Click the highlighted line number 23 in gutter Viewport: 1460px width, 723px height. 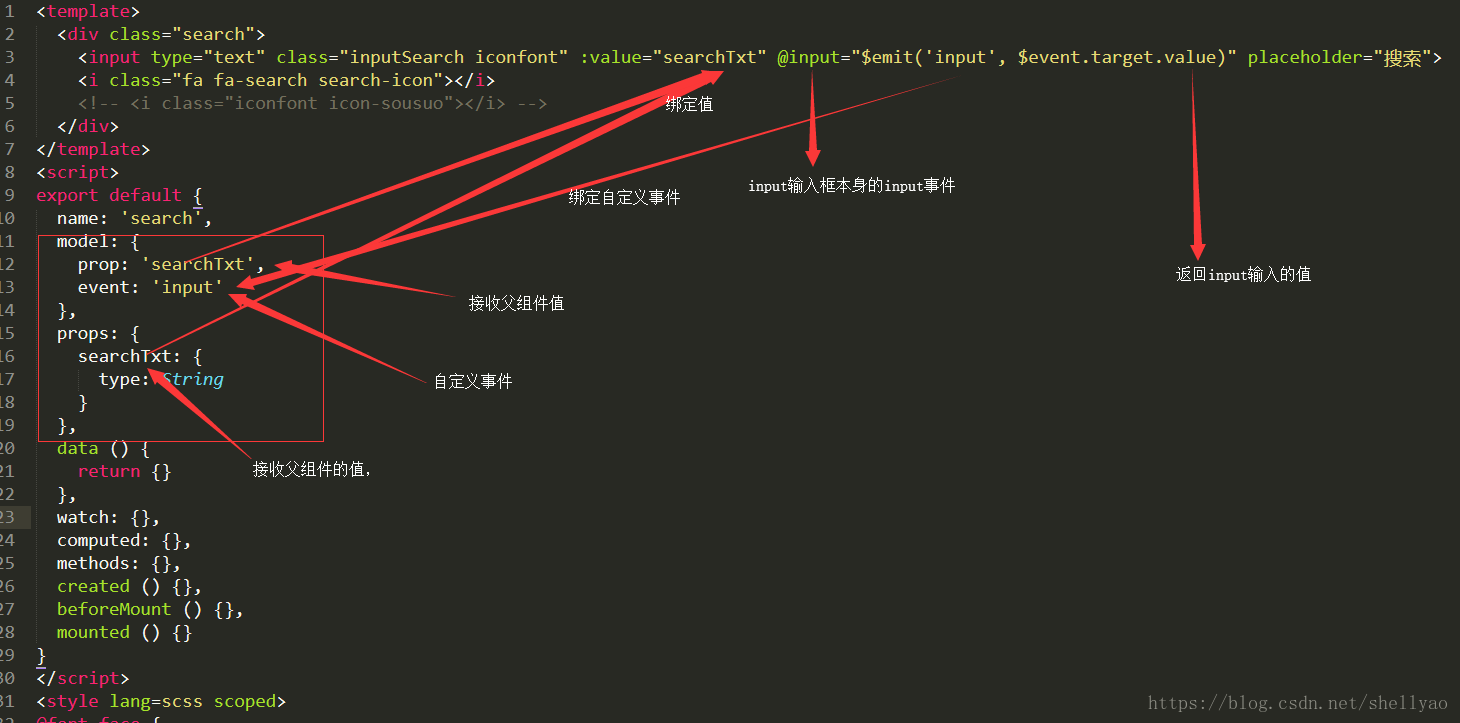point(8,517)
